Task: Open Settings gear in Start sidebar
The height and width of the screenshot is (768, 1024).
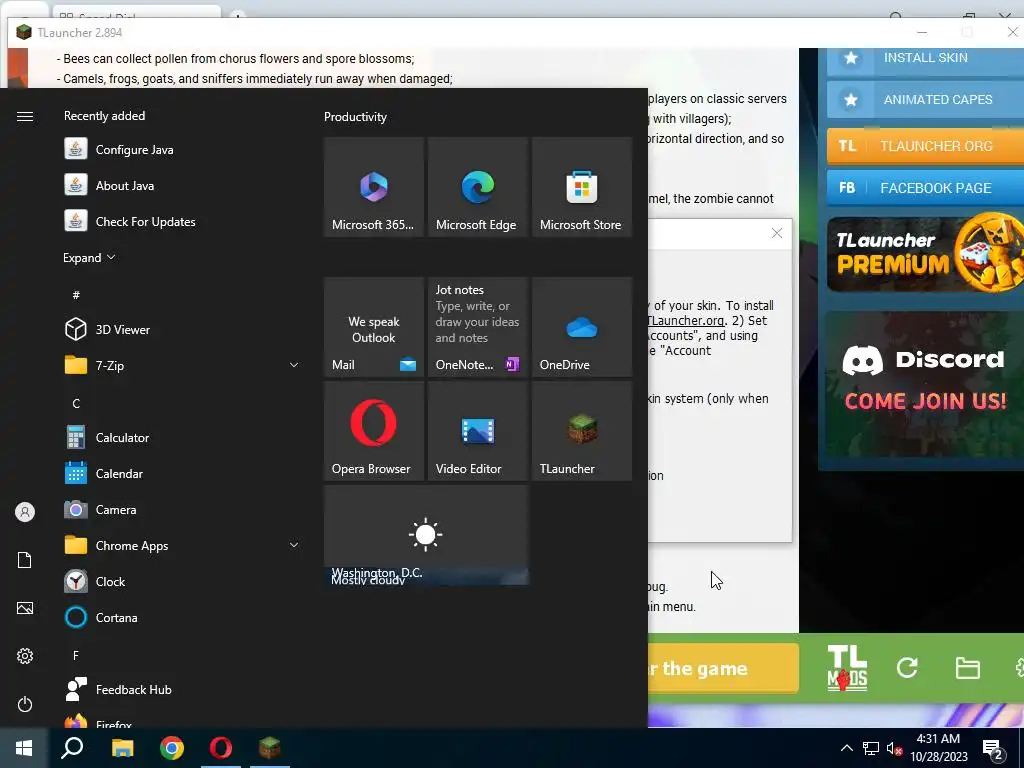Action: pos(25,656)
